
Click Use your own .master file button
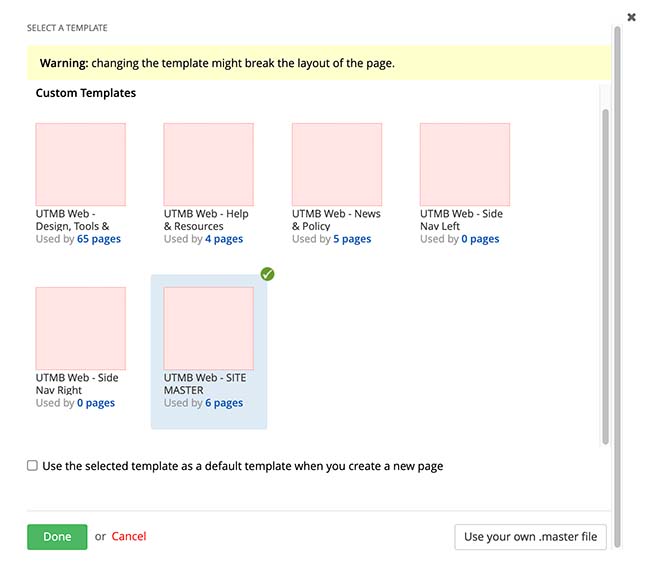pos(530,537)
